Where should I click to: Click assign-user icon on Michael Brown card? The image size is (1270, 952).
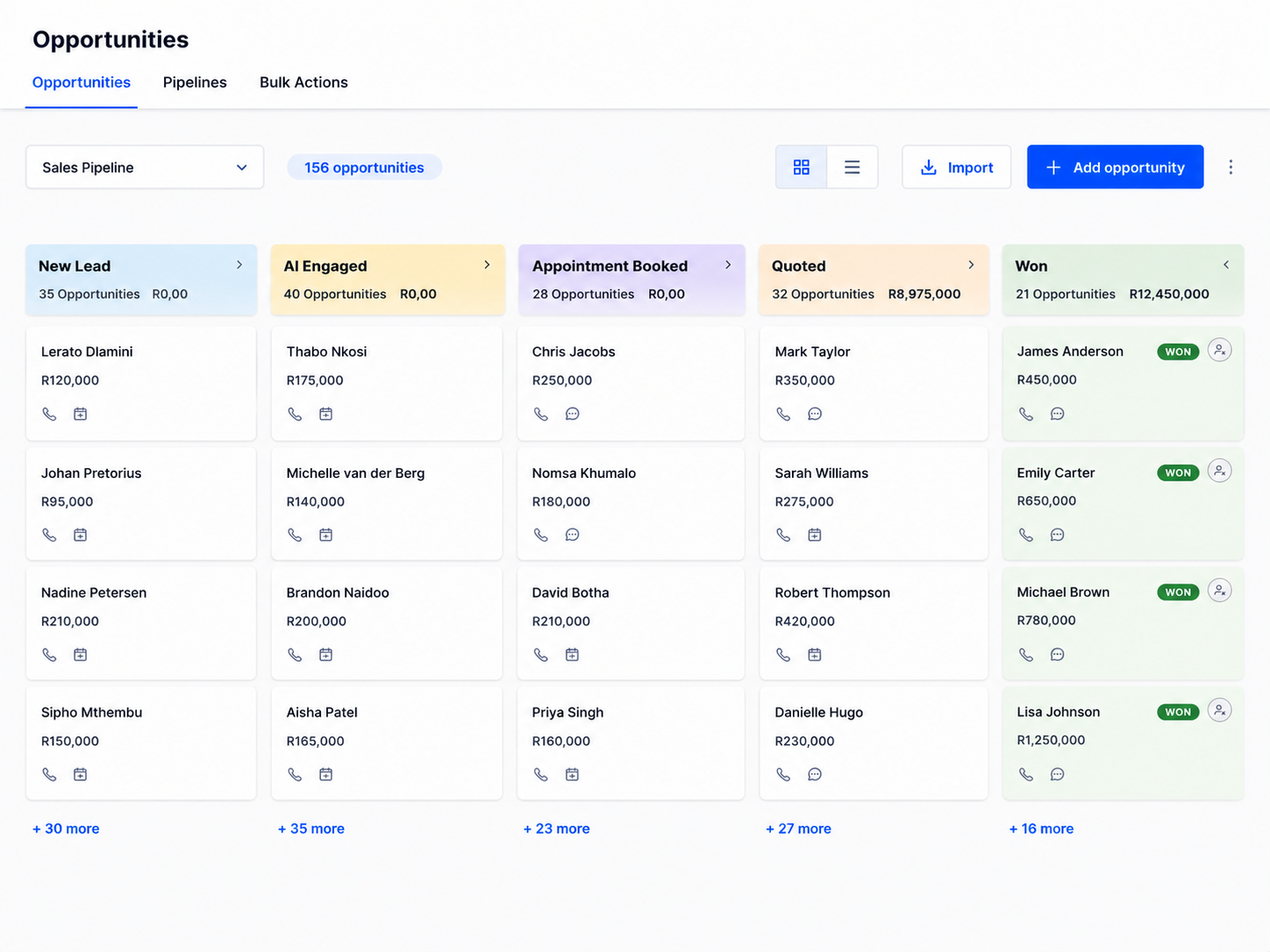click(1219, 590)
